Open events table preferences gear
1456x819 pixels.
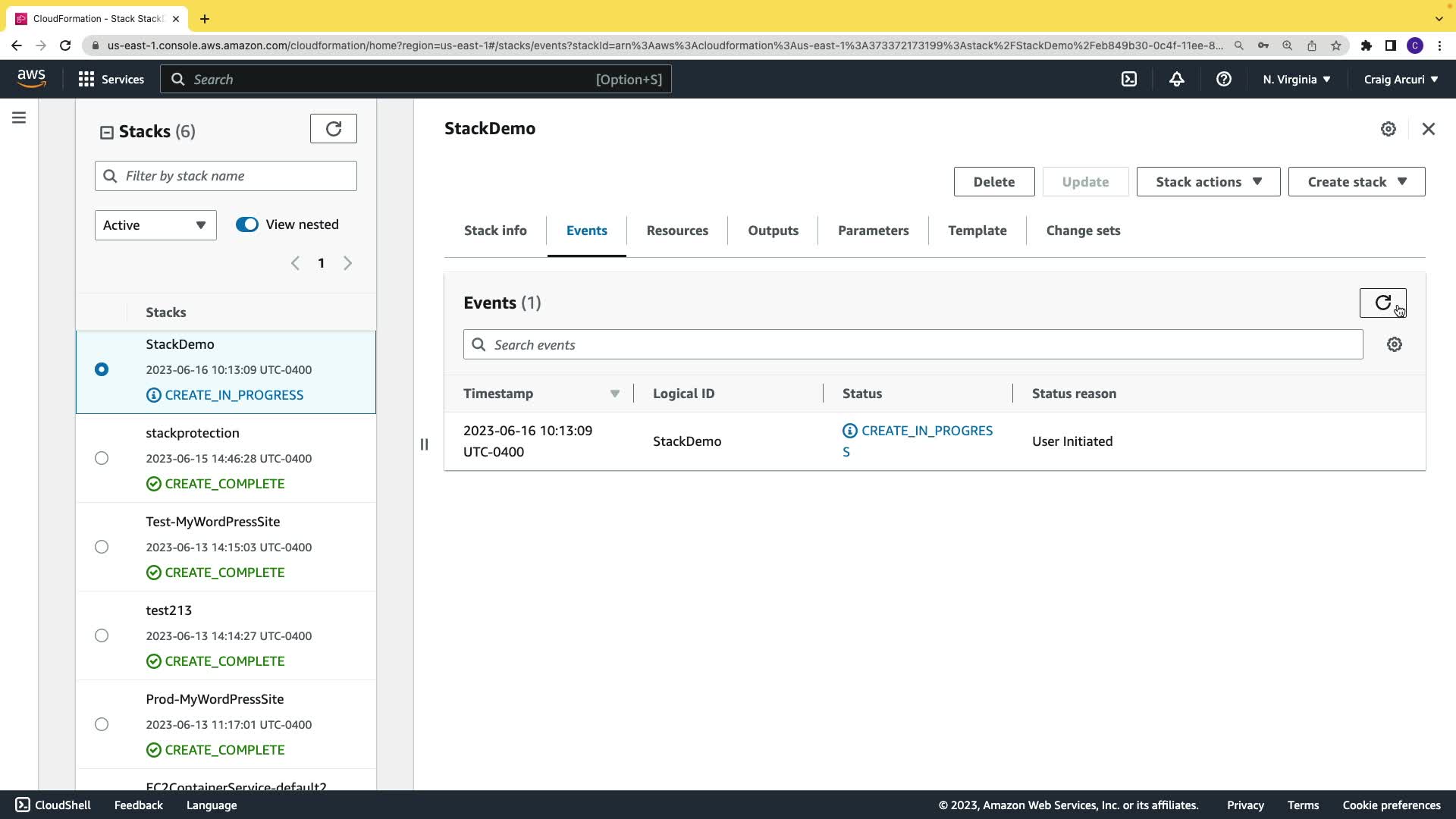[x=1394, y=344]
